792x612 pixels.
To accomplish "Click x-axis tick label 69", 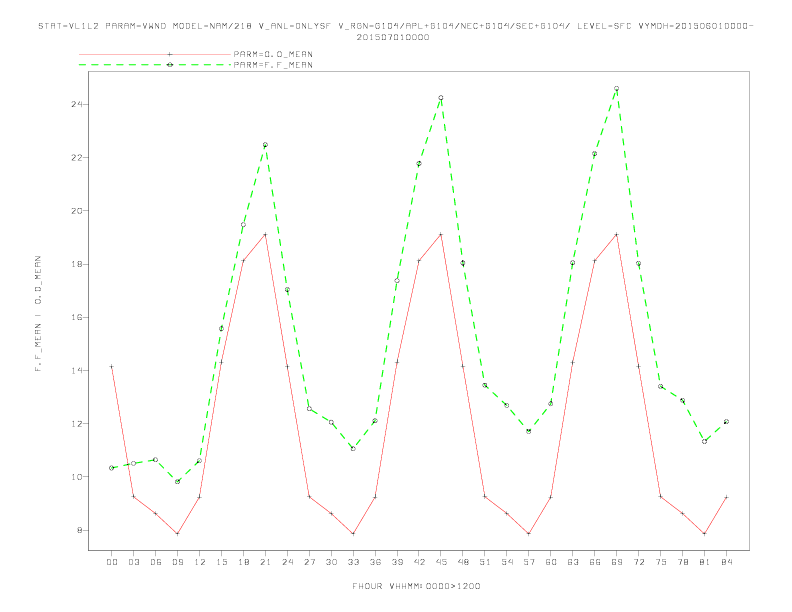I will [617, 562].
